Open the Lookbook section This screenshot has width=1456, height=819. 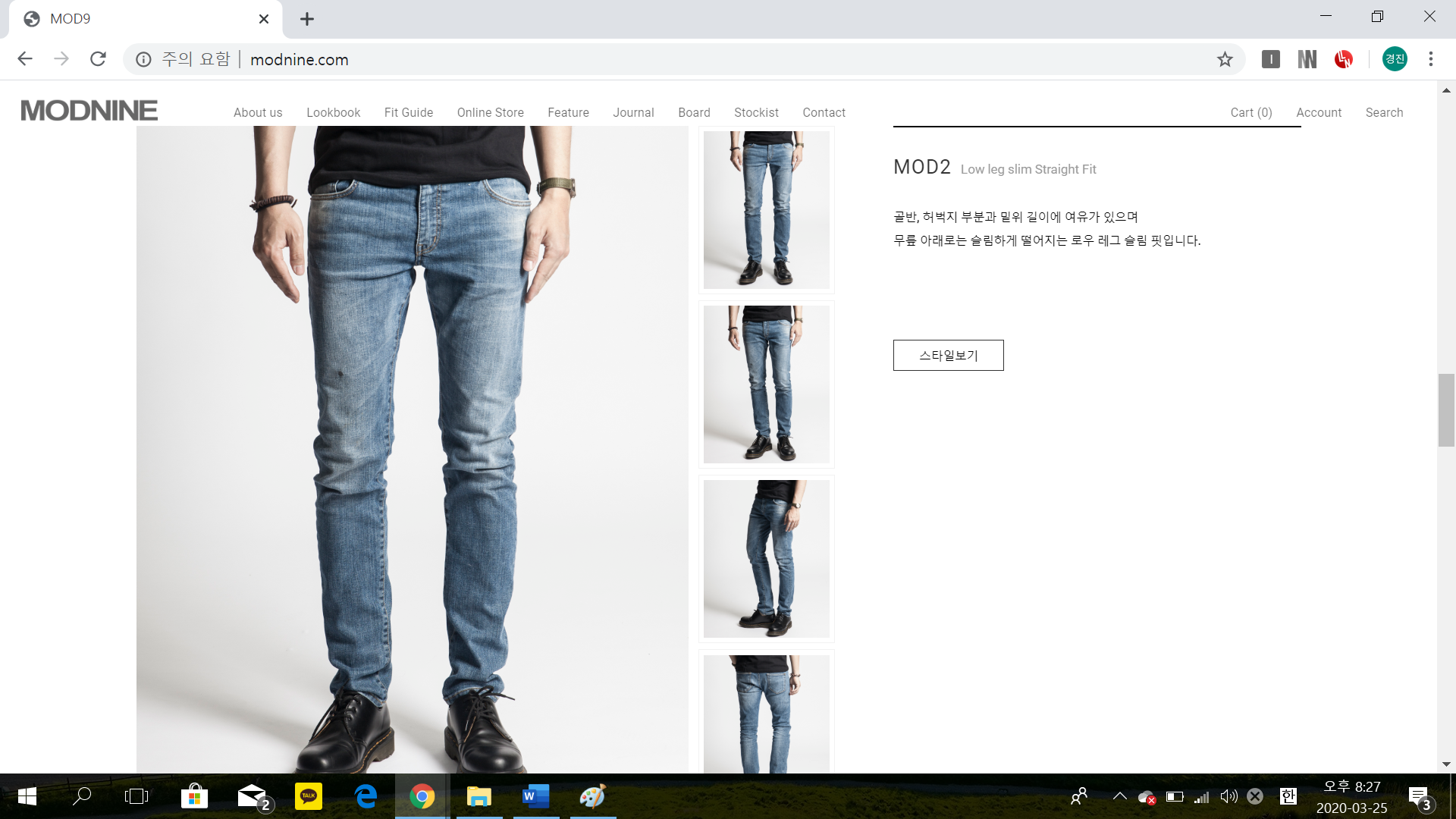coord(333,112)
